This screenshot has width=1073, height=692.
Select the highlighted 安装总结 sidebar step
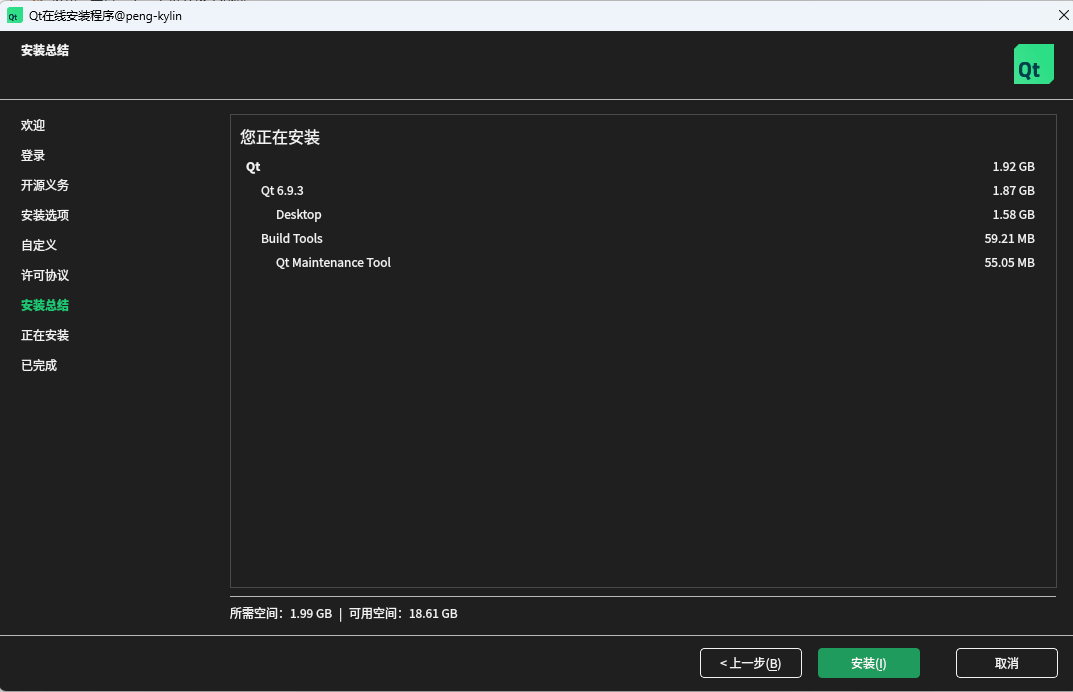click(44, 305)
